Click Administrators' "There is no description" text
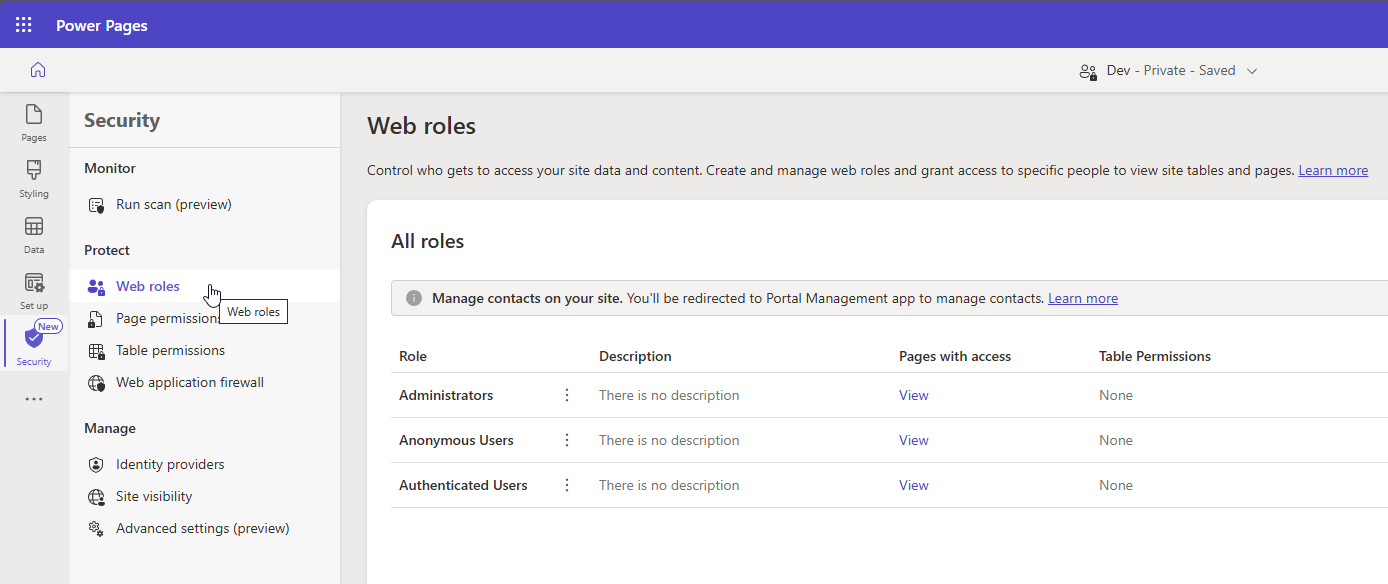This screenshot has width=1388, height=584. [669, 395]
